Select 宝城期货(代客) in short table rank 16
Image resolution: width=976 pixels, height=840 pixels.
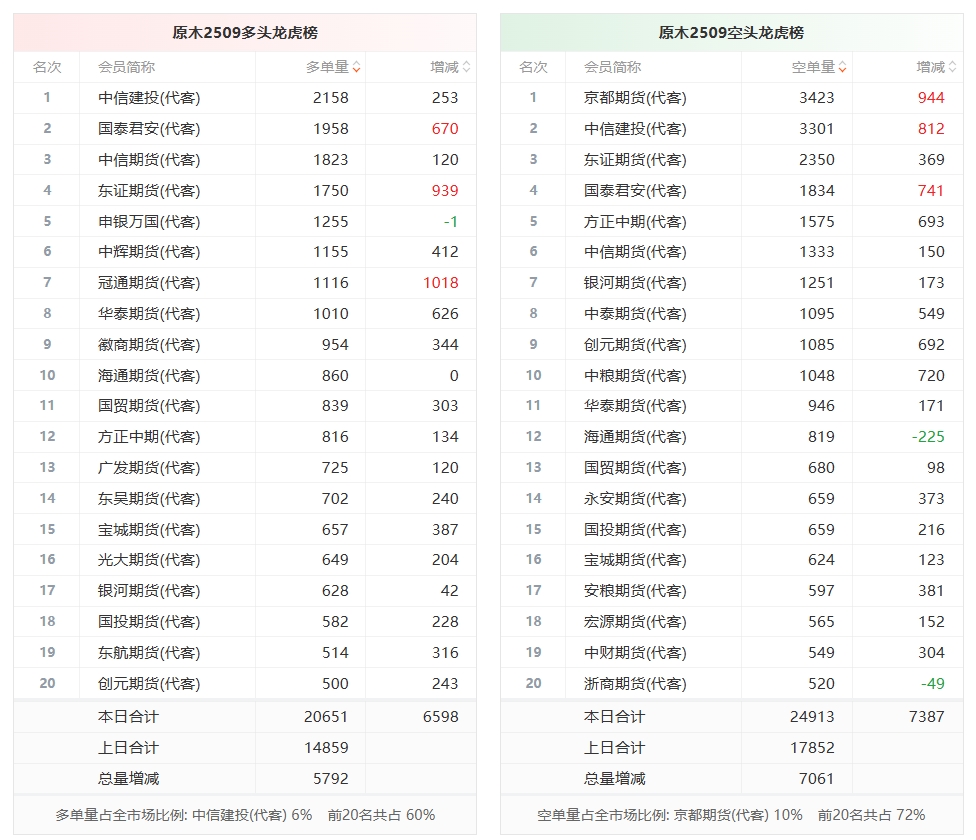click(x=635, y=560)
